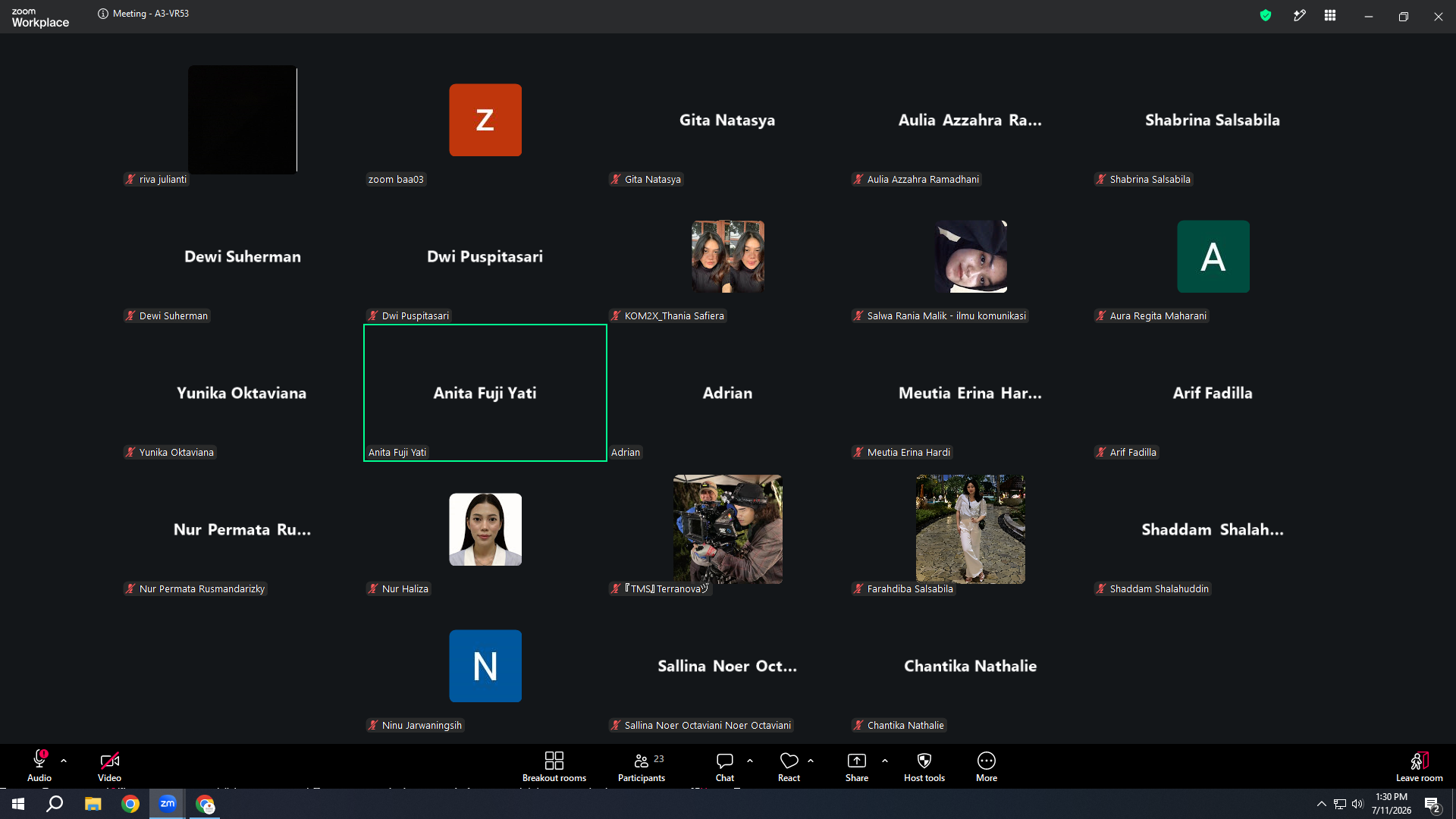Screen dimensions: 1456x819
Task: Open the Breakout rooms panel
Action: click(554, 766)
